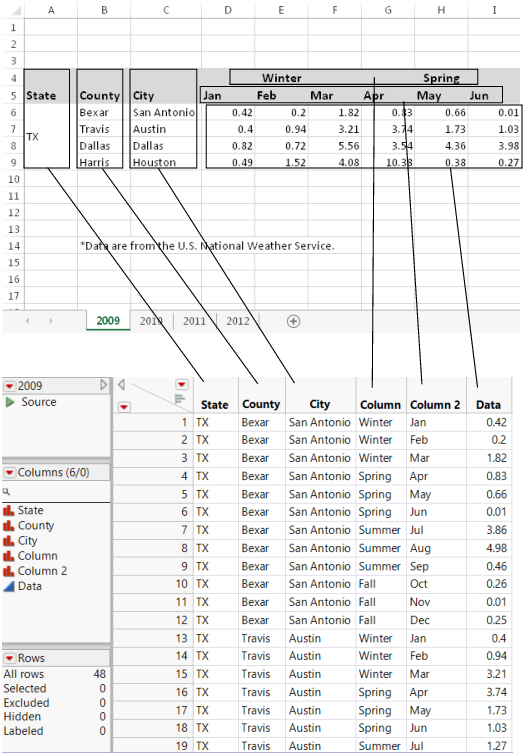This screenshot has height=755, width=524.
Task: Open the columns red triangle menu in grid corner
Action: point(182,384)
